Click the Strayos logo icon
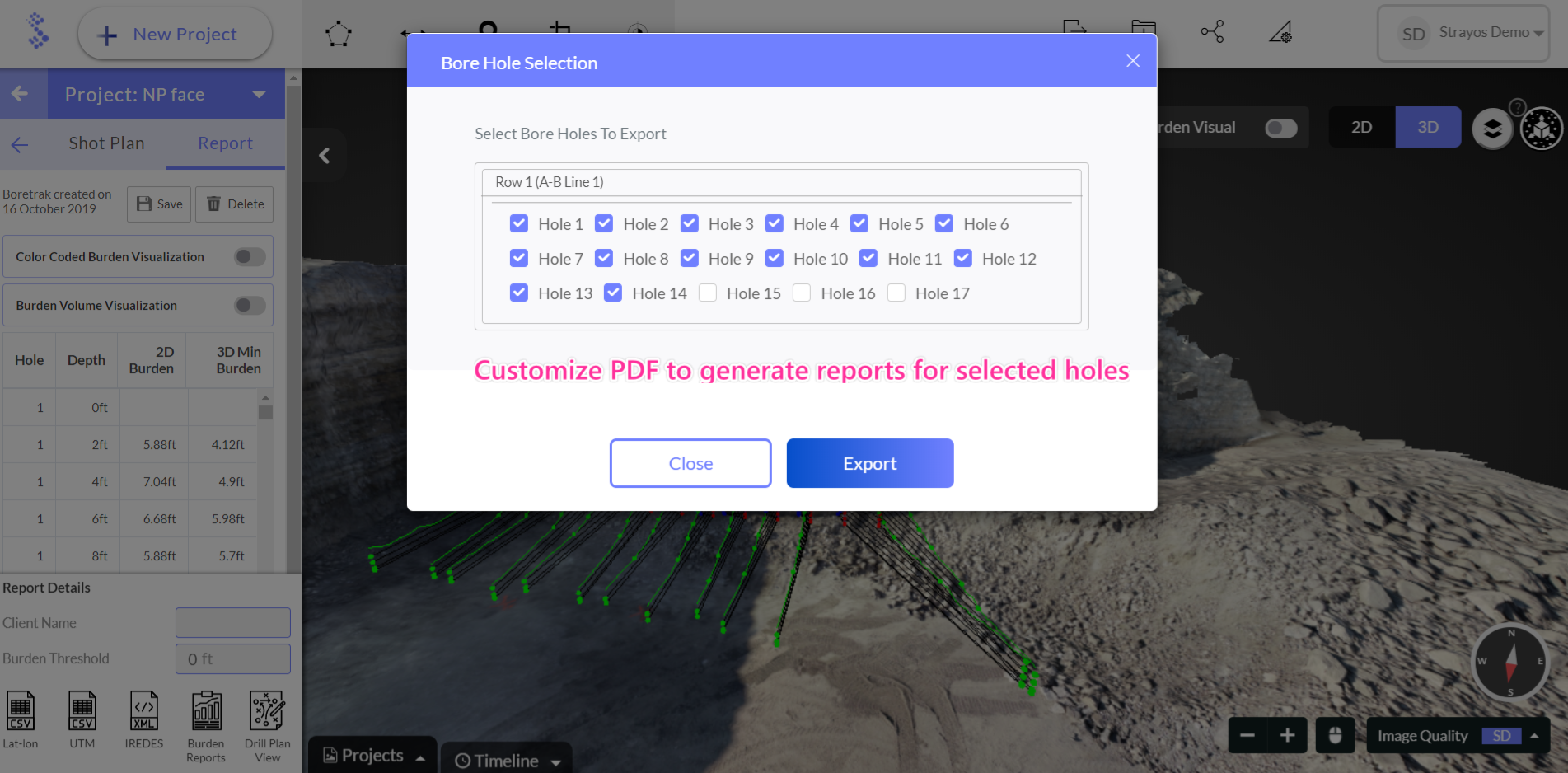 pyautogui.click(x=37, y=31)
